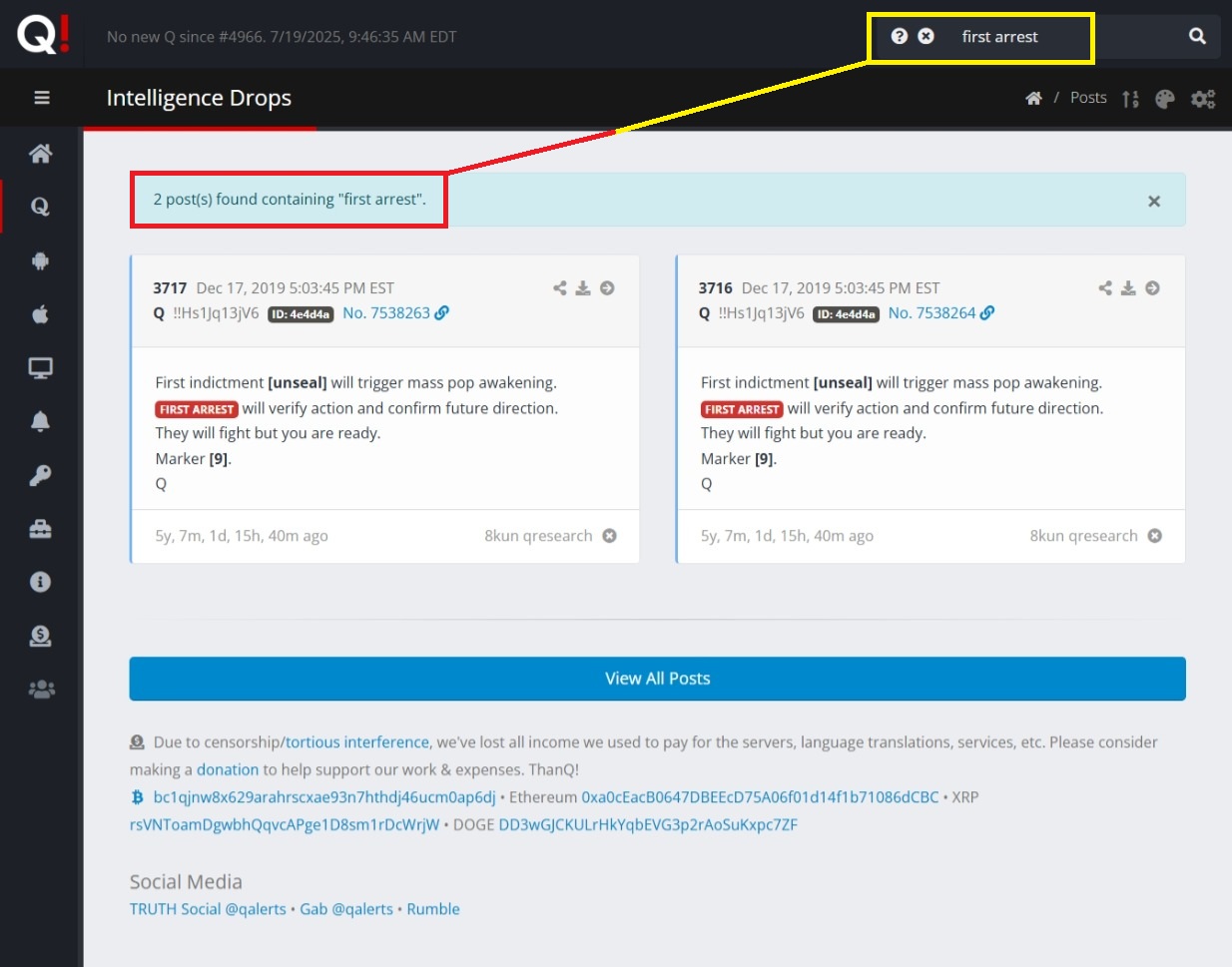This screenshot has height=967, width=1232.
Task: Open TRUTH Social @qalerts link
Action: 208,909
